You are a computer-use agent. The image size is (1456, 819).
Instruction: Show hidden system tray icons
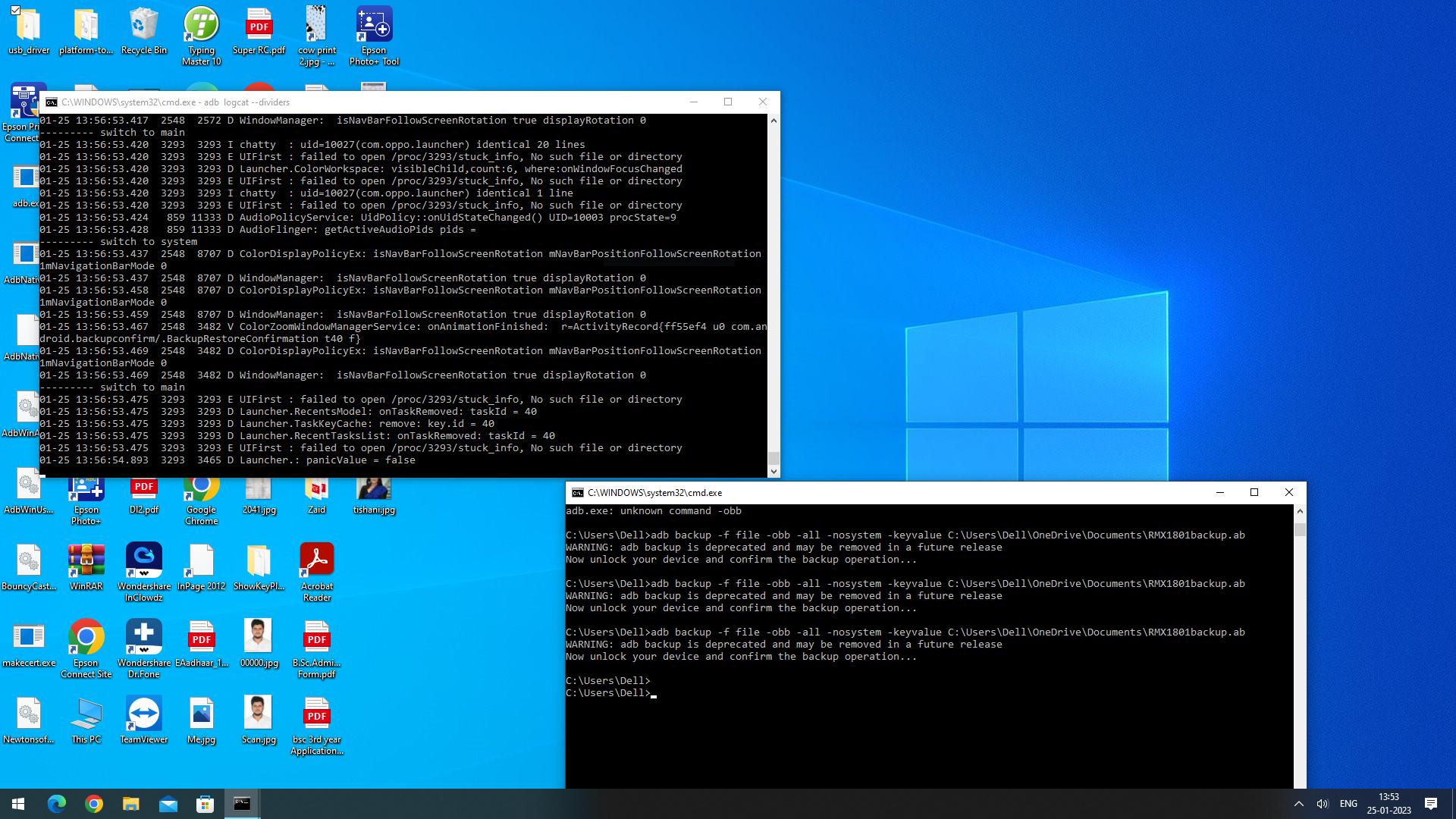(1298, 804)
